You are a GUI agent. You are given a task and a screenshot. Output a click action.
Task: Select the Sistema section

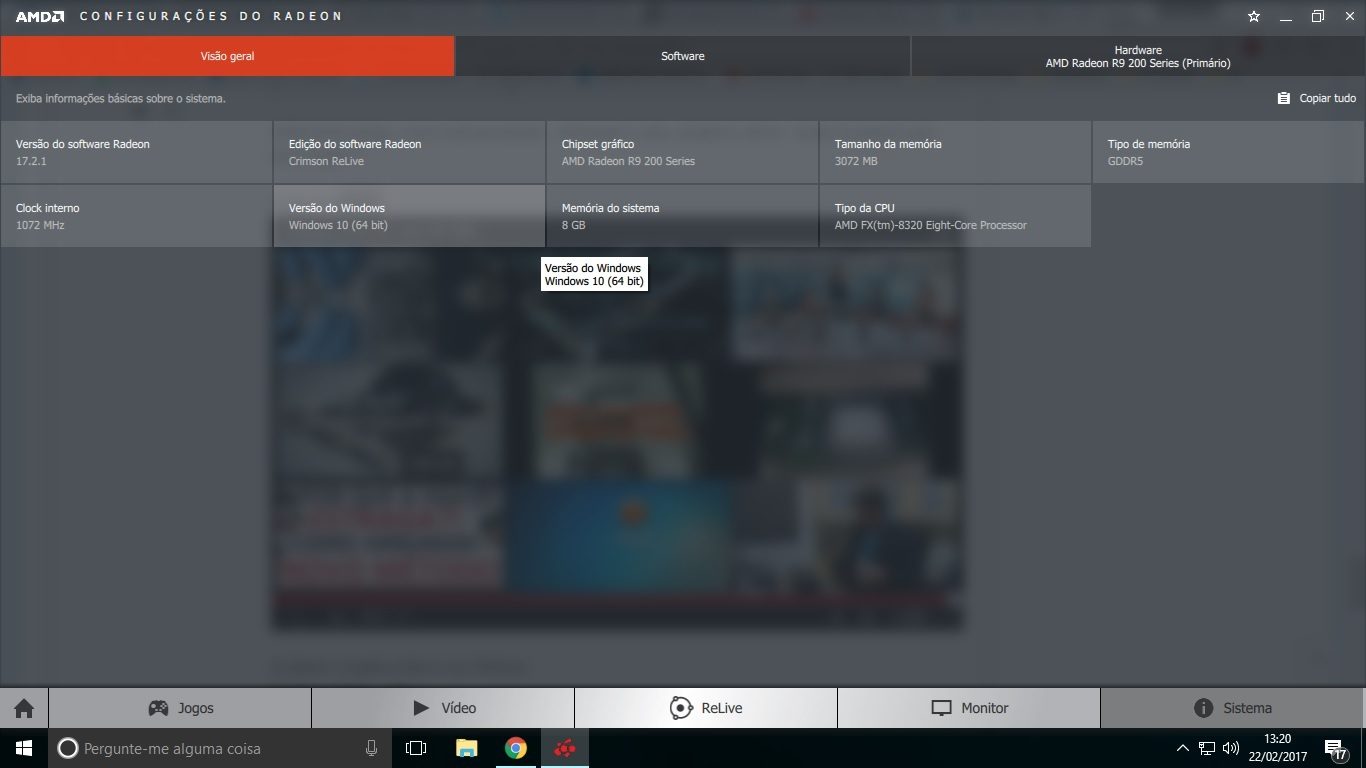(x=1233, y=708)
